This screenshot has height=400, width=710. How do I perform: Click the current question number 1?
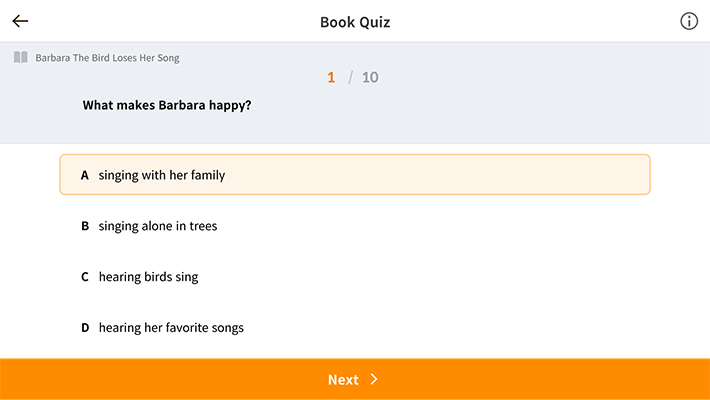tap(331, 77)
